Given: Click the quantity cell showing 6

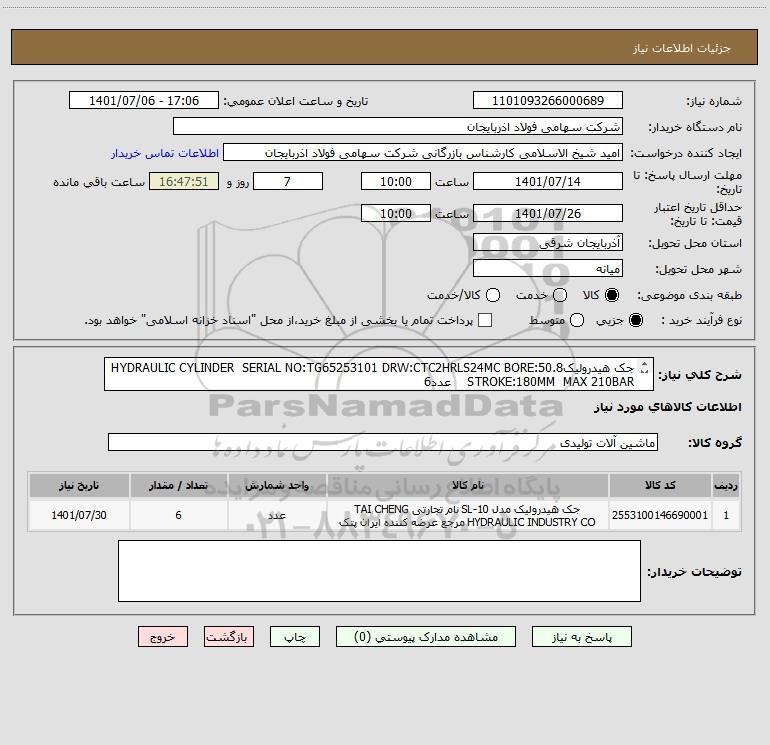Looking at the screenshot, I should tap(178, 515).
